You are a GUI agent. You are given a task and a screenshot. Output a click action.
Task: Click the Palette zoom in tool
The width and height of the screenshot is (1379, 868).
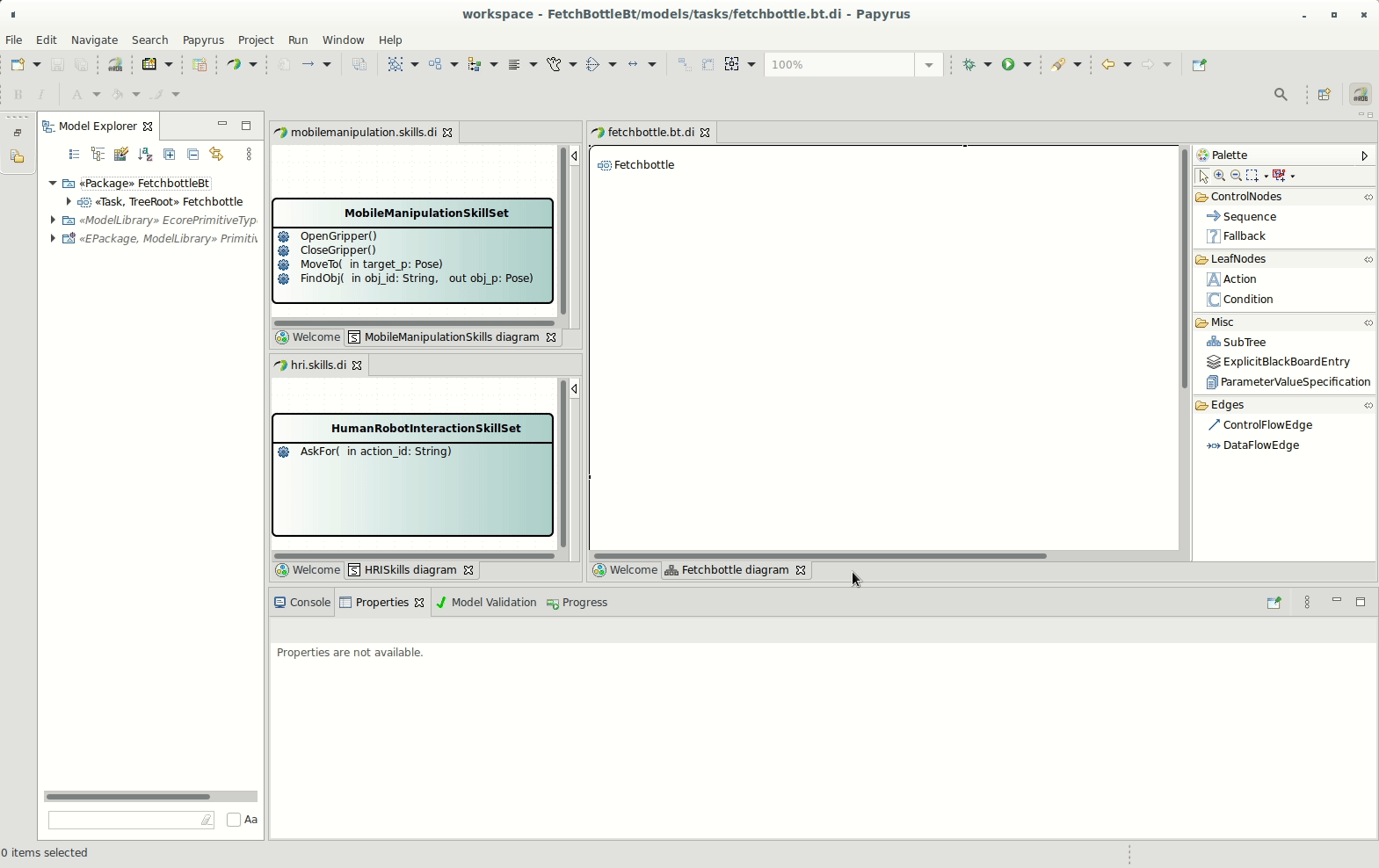(1219, 176)
